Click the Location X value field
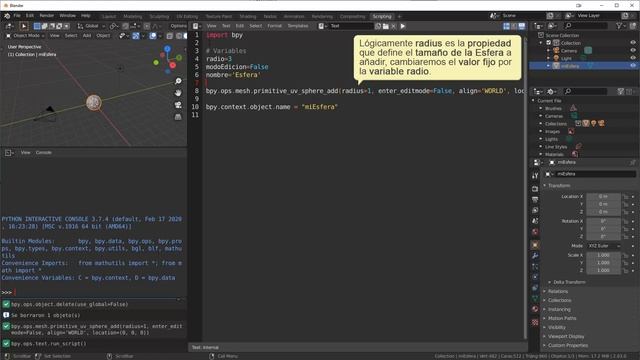This screenshot has width=640, height=360. tap(603, 197)
